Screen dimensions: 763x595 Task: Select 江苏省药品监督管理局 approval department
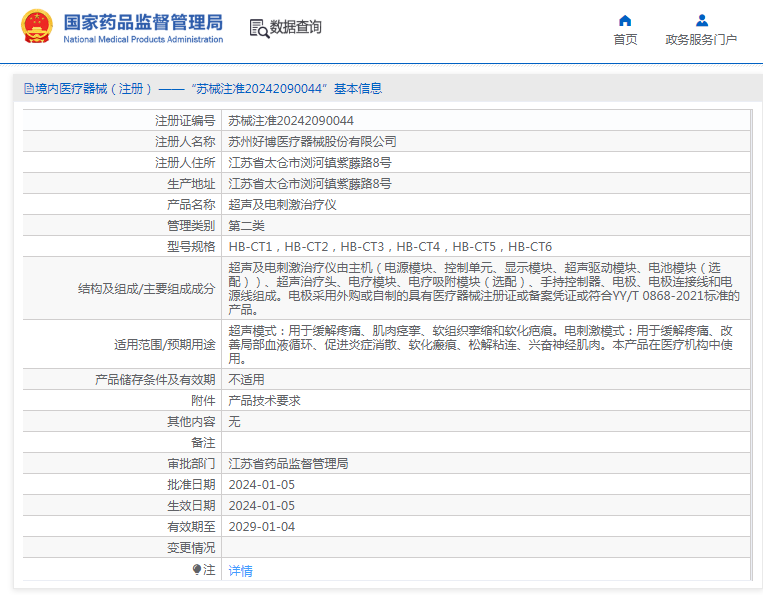coord(288,463)
